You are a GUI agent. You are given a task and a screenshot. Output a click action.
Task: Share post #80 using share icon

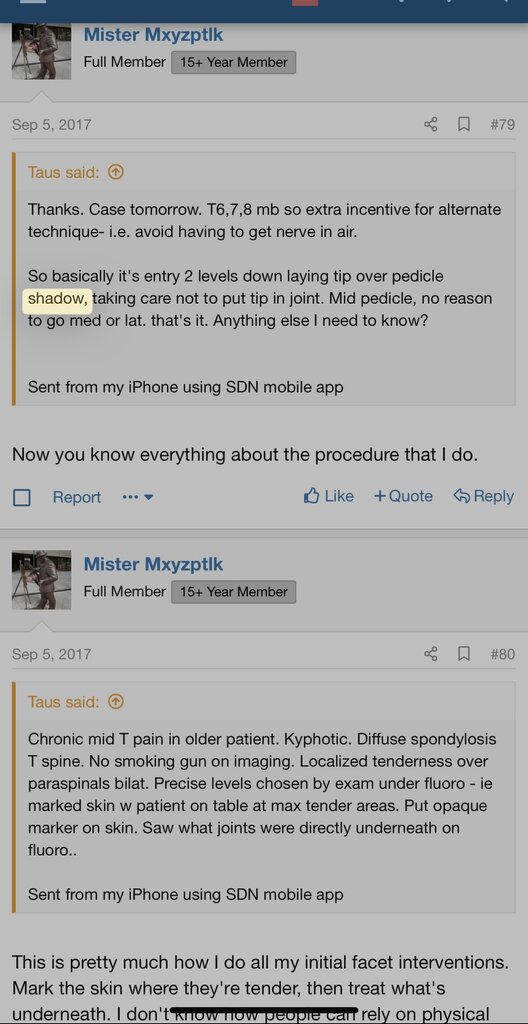click(431, 654)
